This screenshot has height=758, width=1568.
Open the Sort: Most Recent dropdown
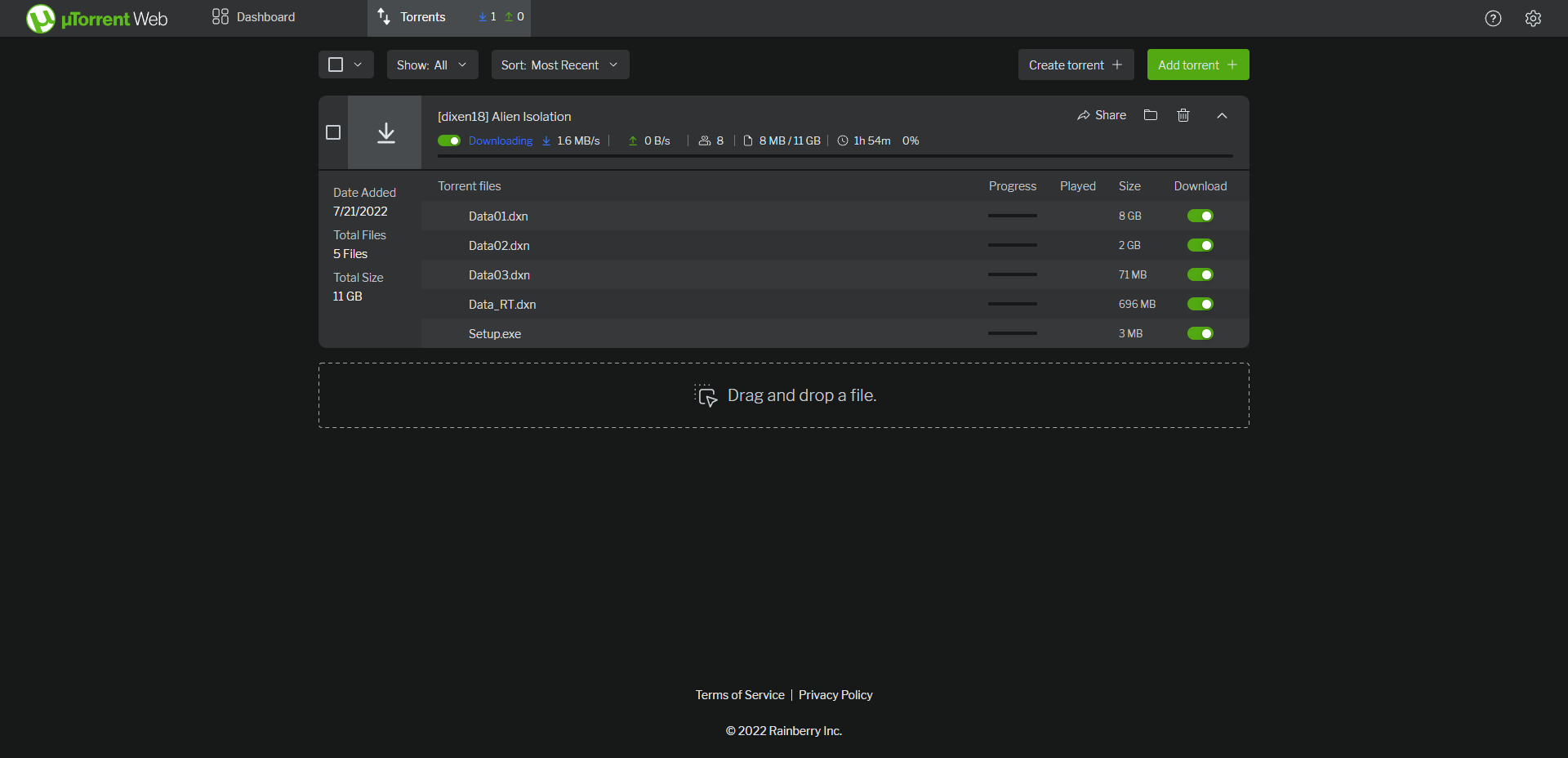560,65
